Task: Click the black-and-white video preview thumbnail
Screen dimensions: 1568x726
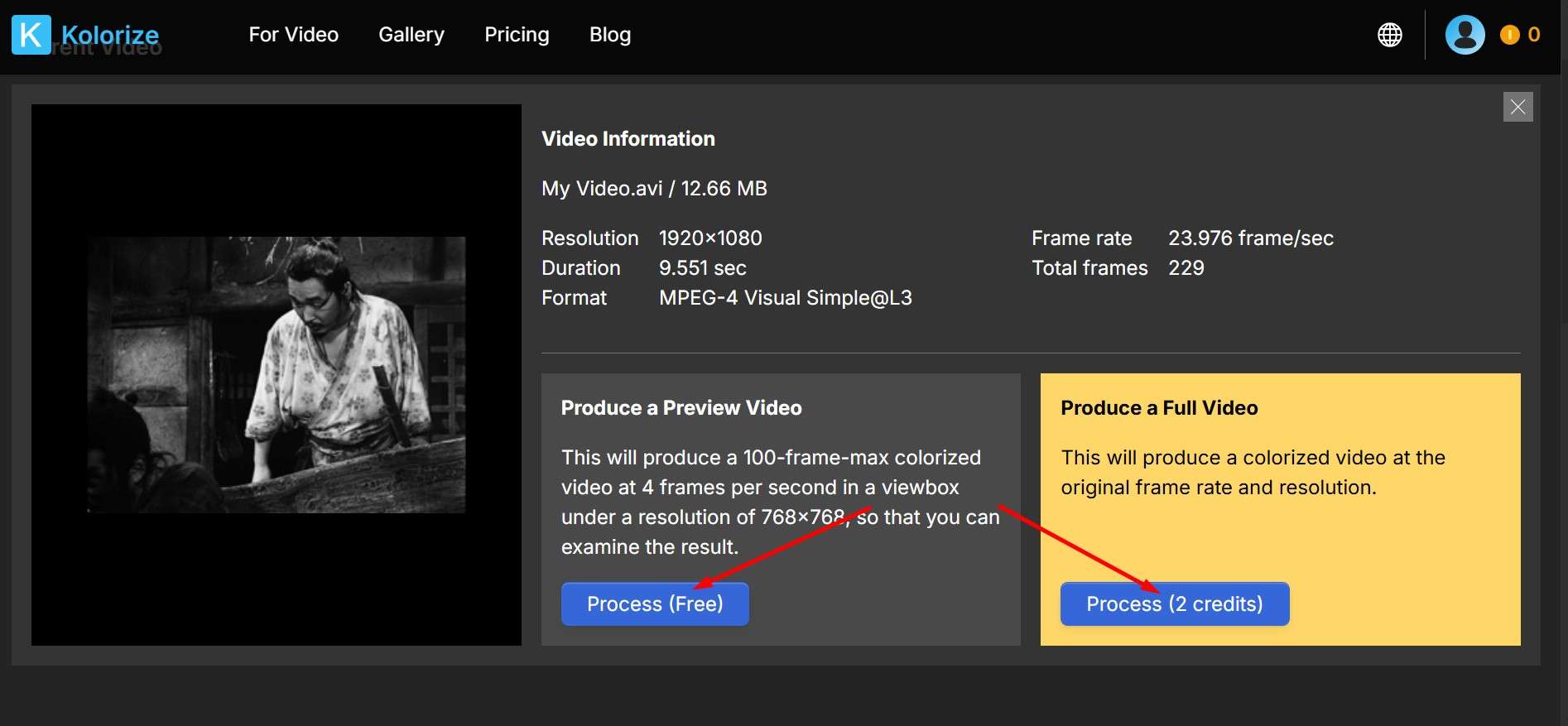Action: pos(277,375)
